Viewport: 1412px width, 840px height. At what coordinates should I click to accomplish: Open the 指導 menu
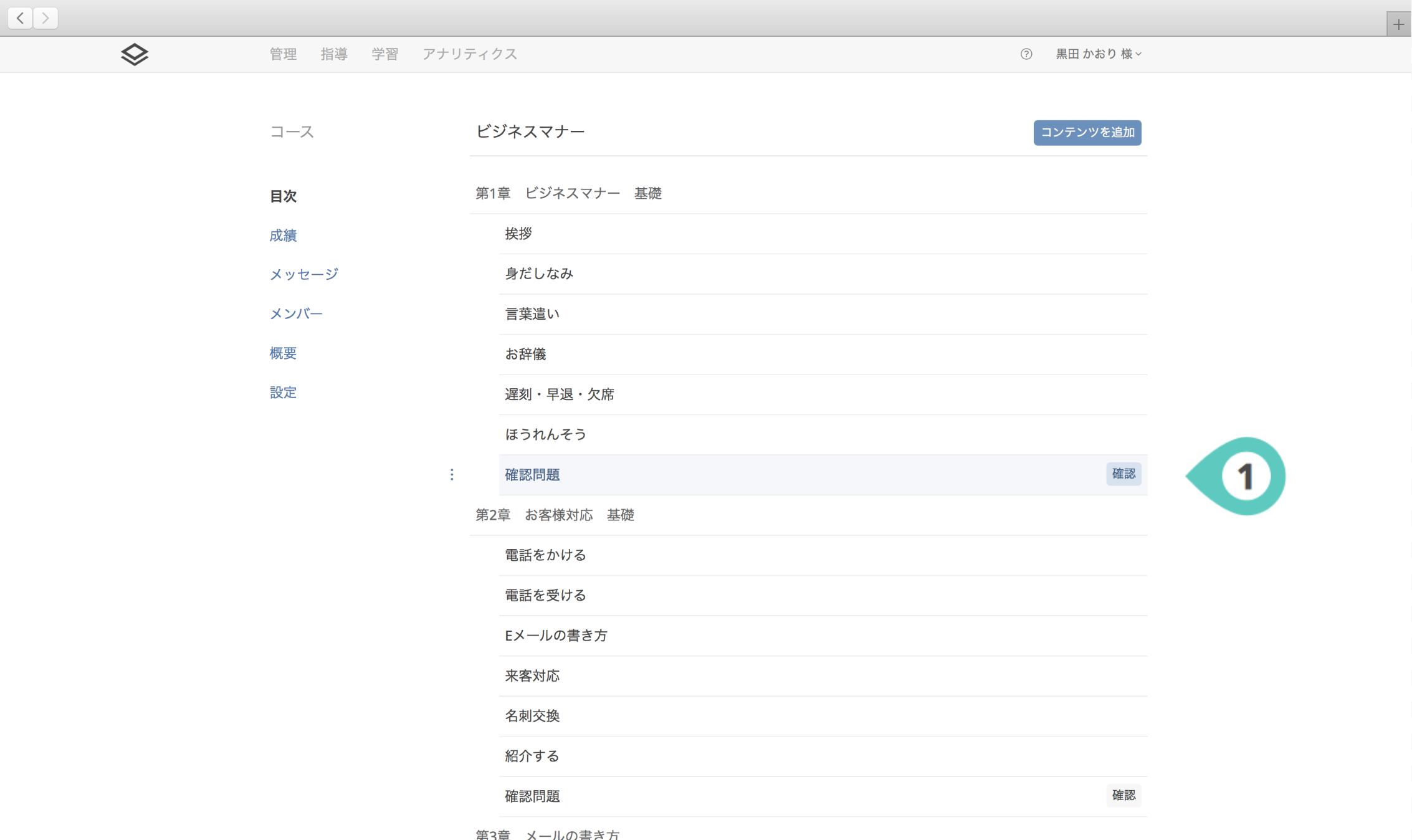[x=334, y=54]
